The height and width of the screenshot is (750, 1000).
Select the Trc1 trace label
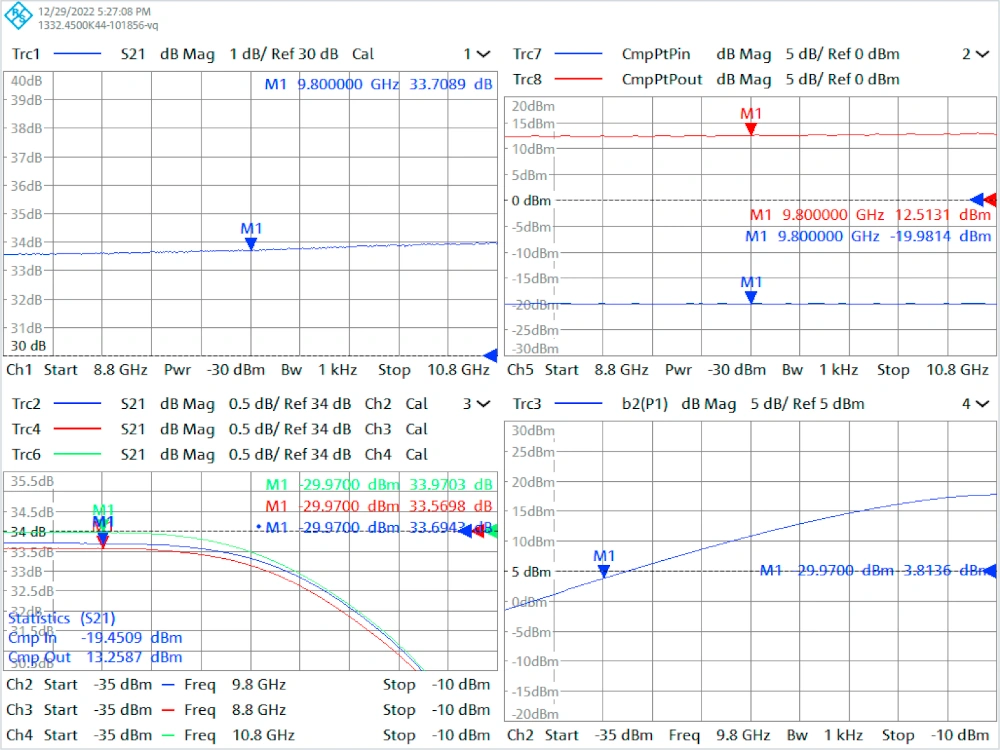point(26,54)
